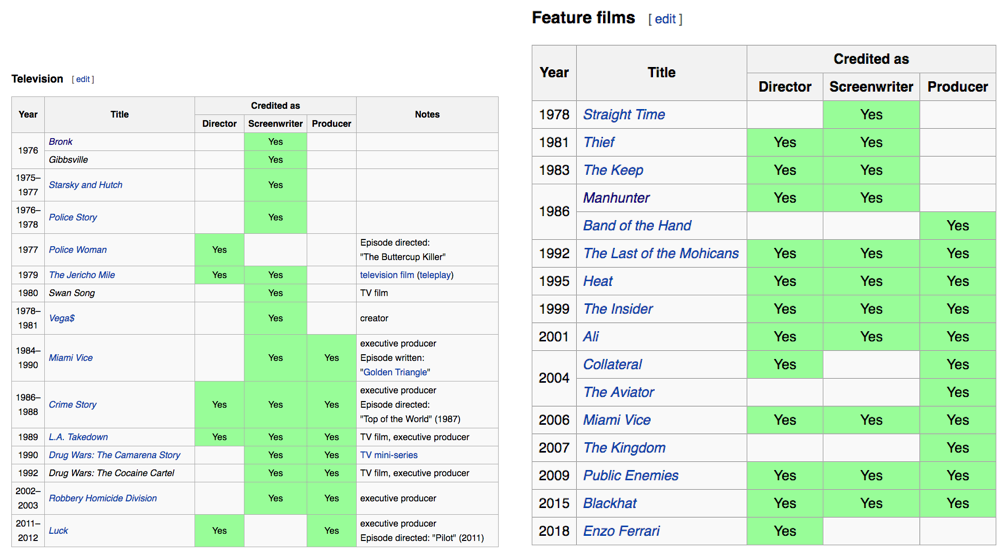Open the Collateral film link
Screen dimensions: 1002x553
612,364
